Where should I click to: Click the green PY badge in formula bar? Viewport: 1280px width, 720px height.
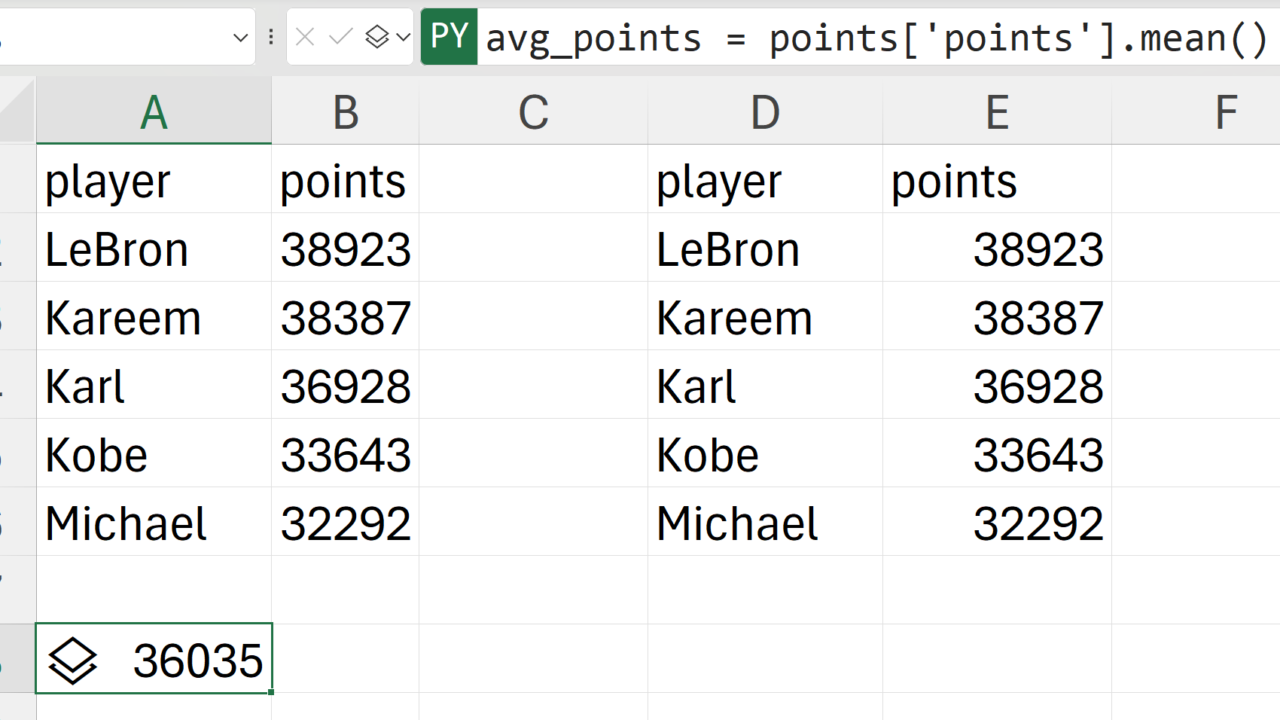click(449, 37)
